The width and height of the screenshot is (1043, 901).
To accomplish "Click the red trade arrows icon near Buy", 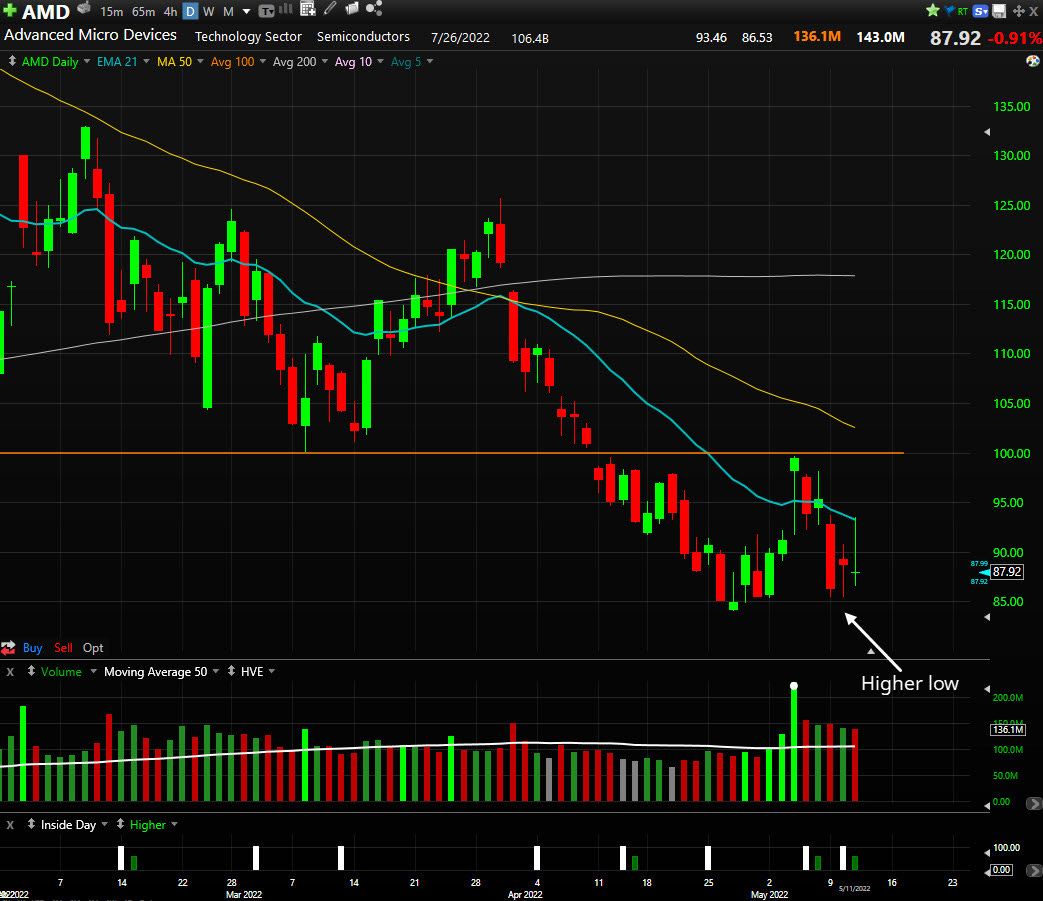I will click(8, 648).
